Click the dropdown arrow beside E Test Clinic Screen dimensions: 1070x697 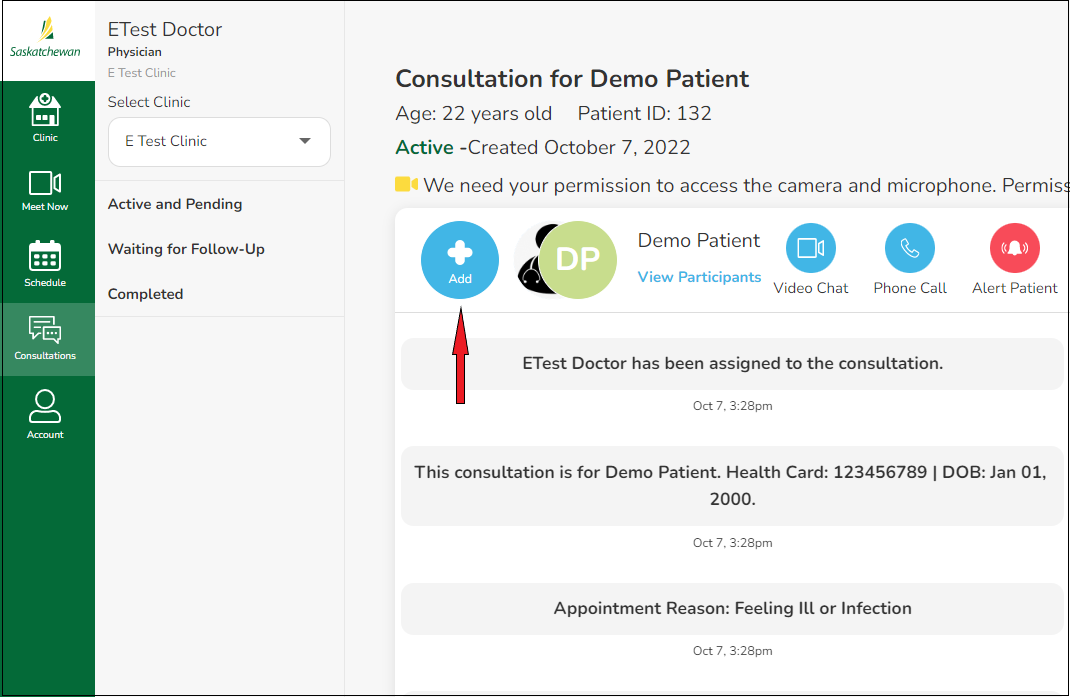point(305,141)
